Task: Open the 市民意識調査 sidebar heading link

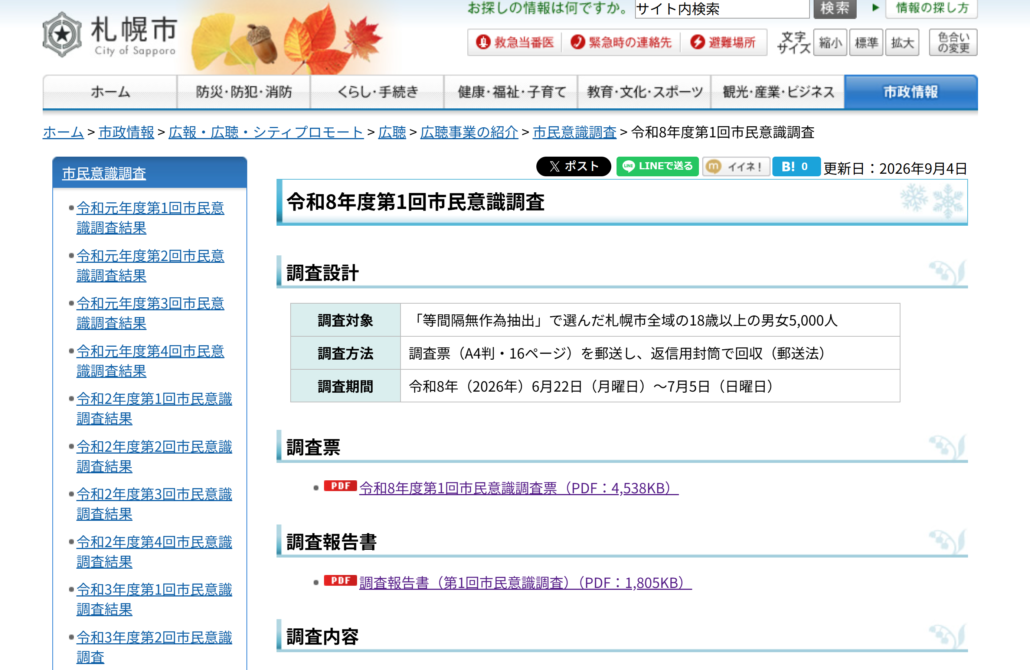Action: (x=104, y=173)
